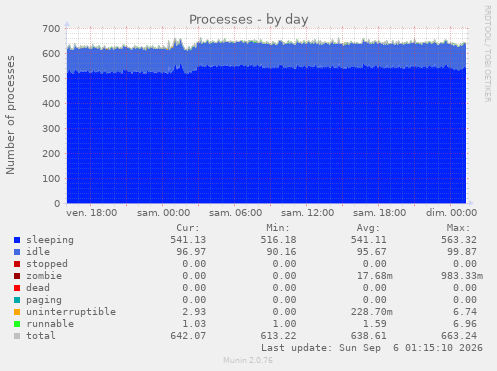Screen dimensions: 497x371
Task: Click the paging legend color swatch
Action: tap(17, 300)
